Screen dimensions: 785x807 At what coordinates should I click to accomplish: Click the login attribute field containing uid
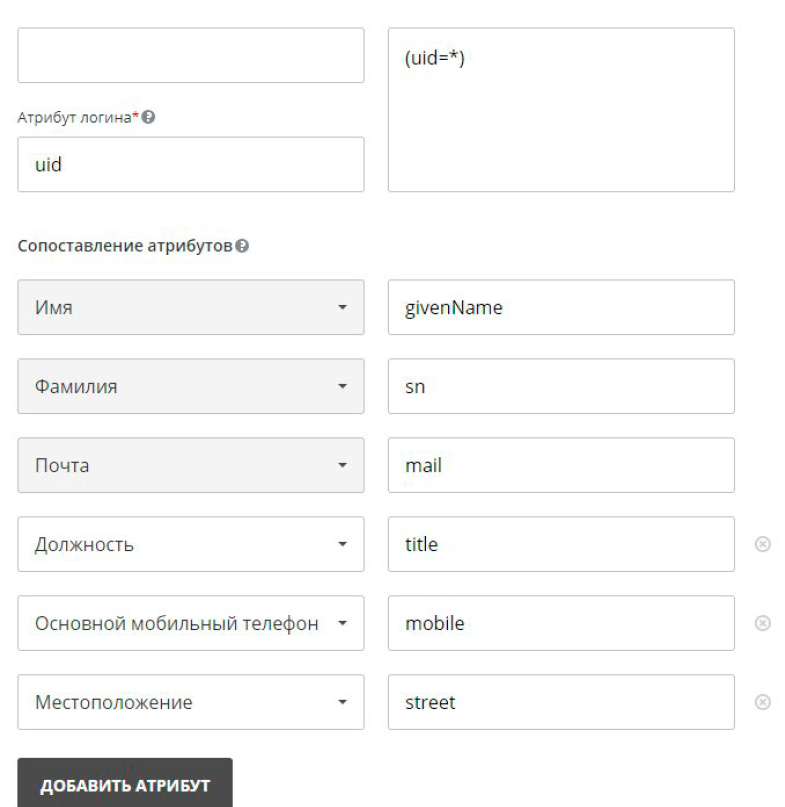(191, 164)
